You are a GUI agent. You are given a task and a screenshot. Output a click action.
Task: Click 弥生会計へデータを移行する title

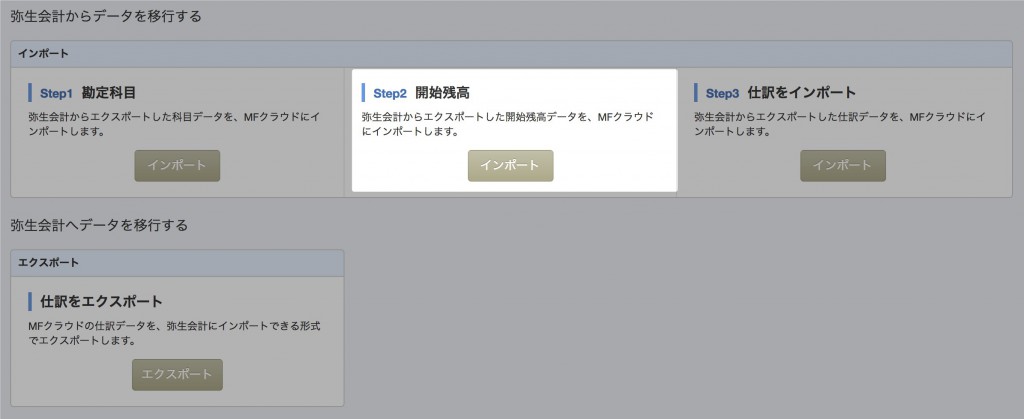point(99,225)
